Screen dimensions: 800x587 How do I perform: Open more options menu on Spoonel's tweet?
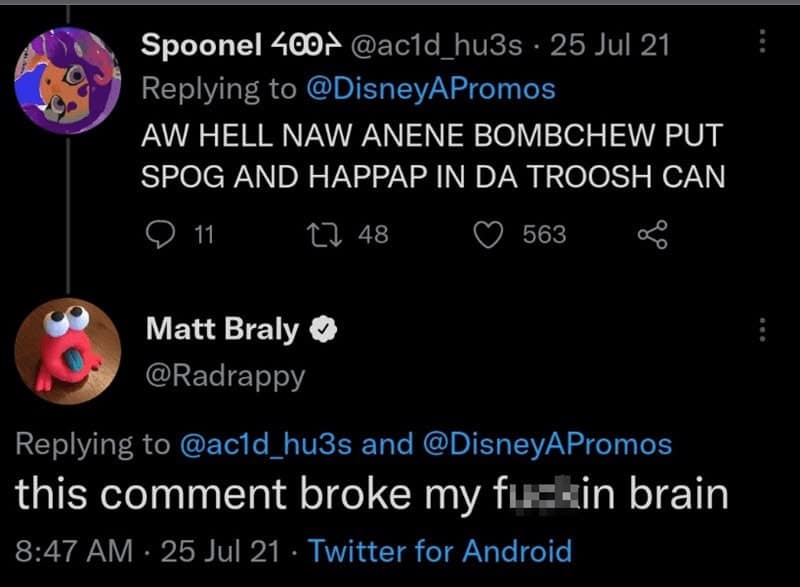coord(762,43)
